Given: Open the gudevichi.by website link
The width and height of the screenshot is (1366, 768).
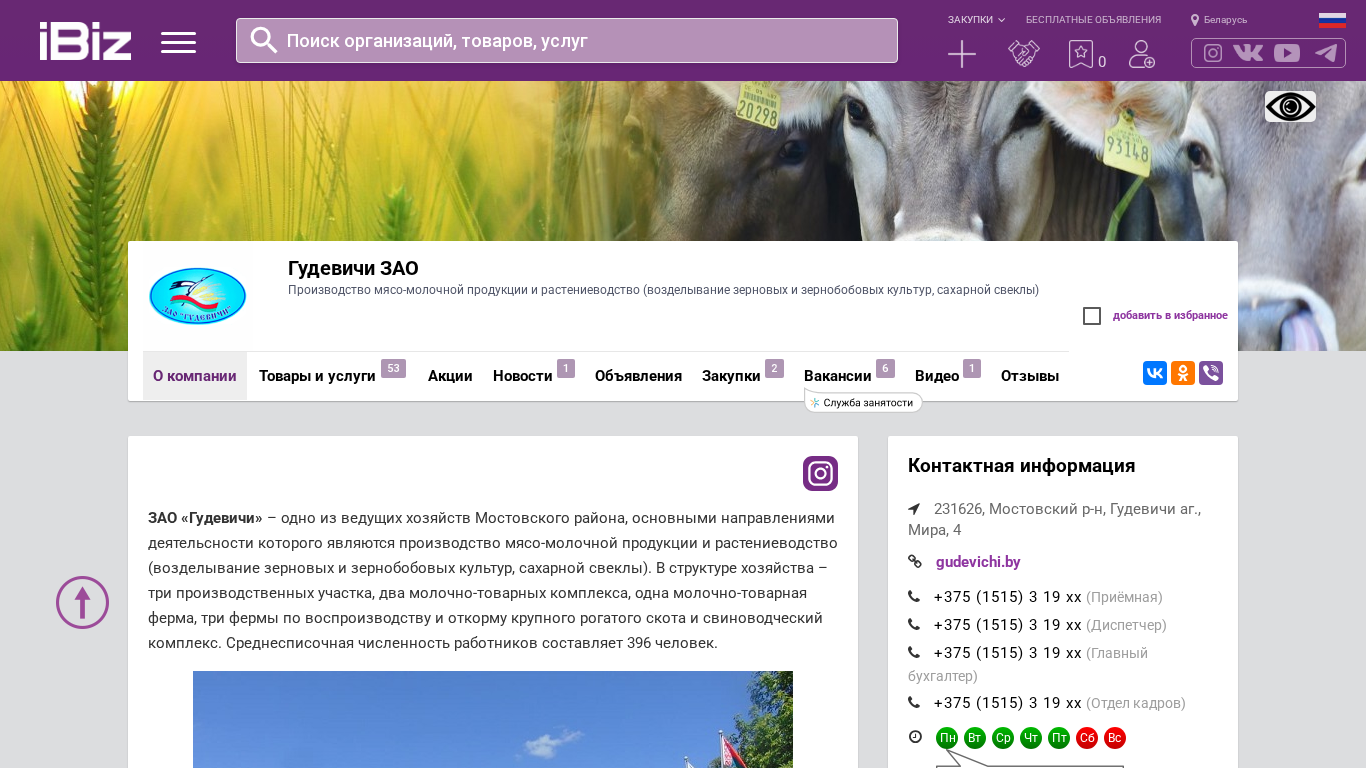Looking at the screenshot, I should (x=978, y=562).
